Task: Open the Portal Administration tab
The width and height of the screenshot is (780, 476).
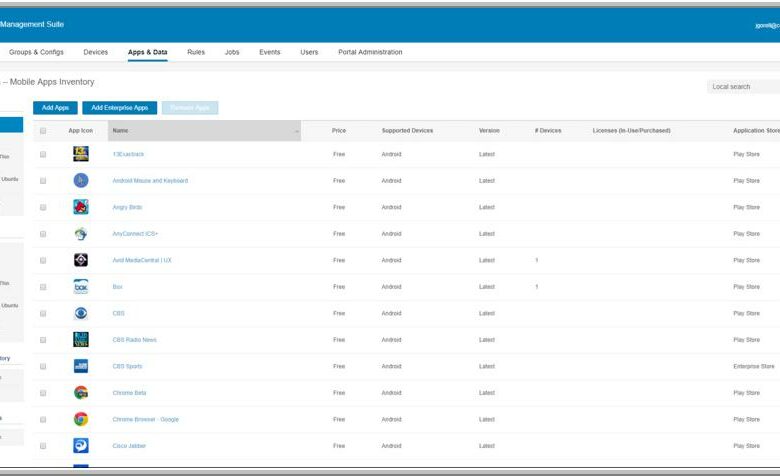Action: coord(370,52)
